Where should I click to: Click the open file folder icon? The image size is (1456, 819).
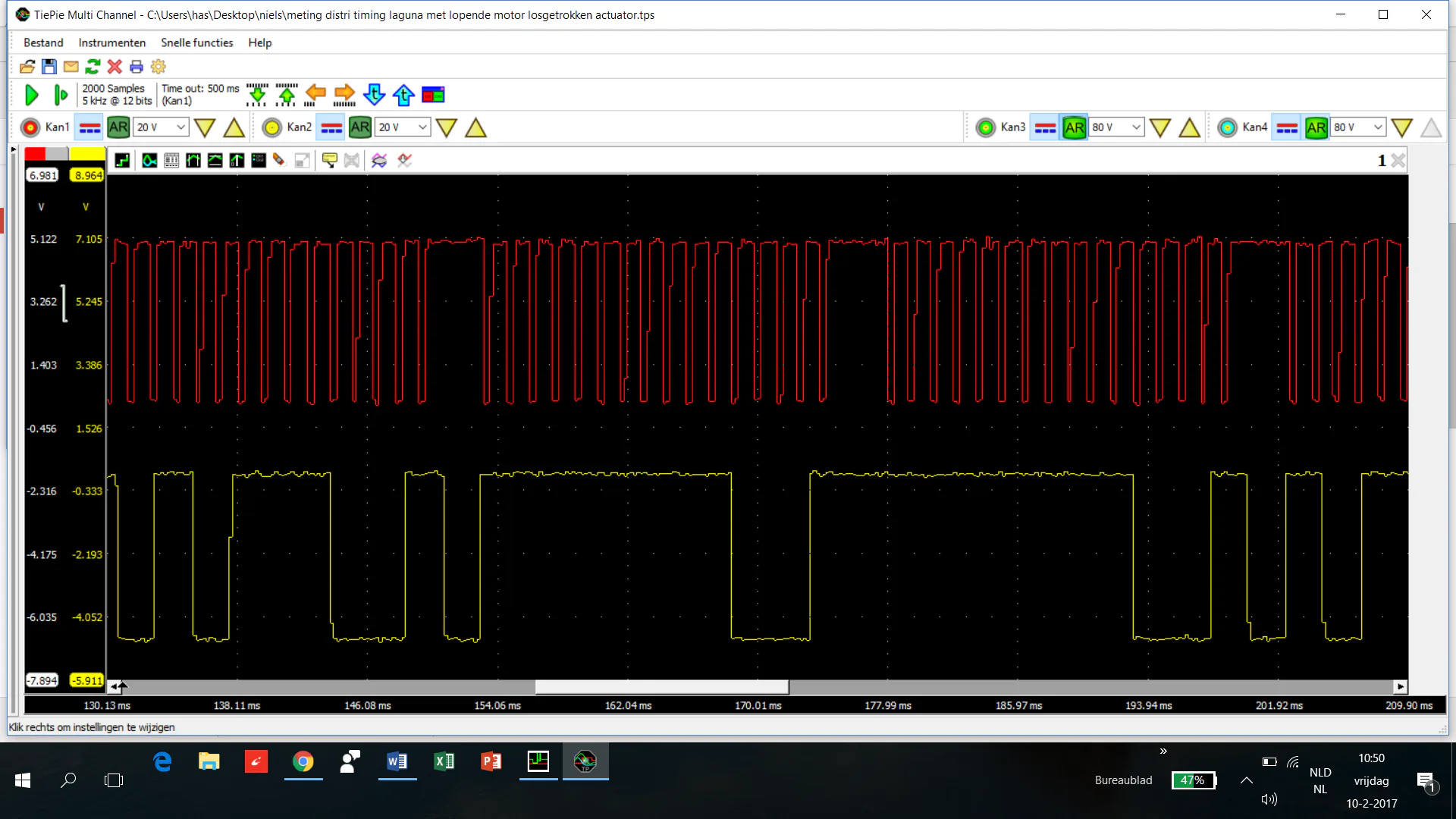[x=27, y=67]
